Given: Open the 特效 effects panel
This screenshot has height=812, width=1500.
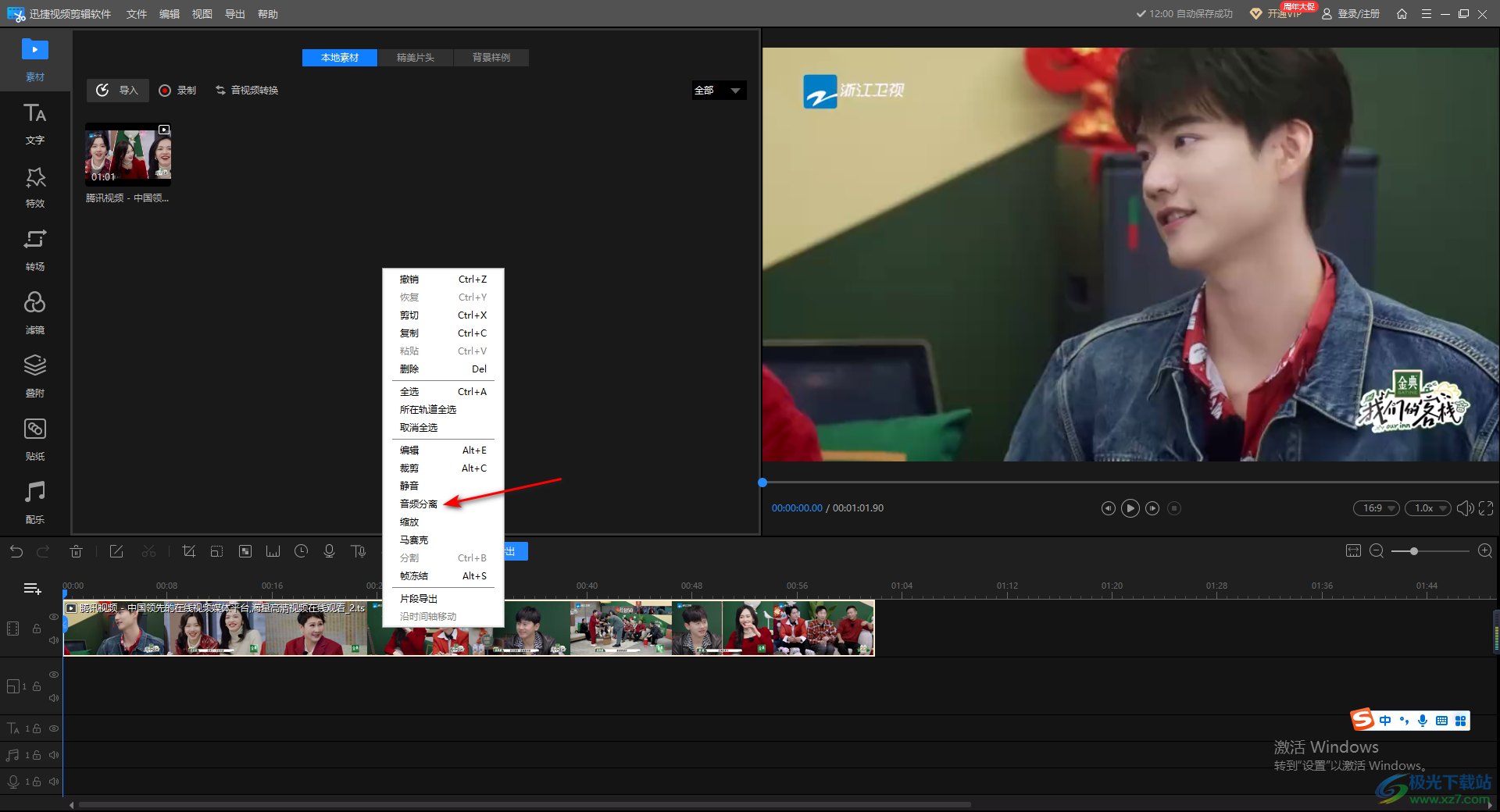Looking at the screenshot, I should pos(34,187).
